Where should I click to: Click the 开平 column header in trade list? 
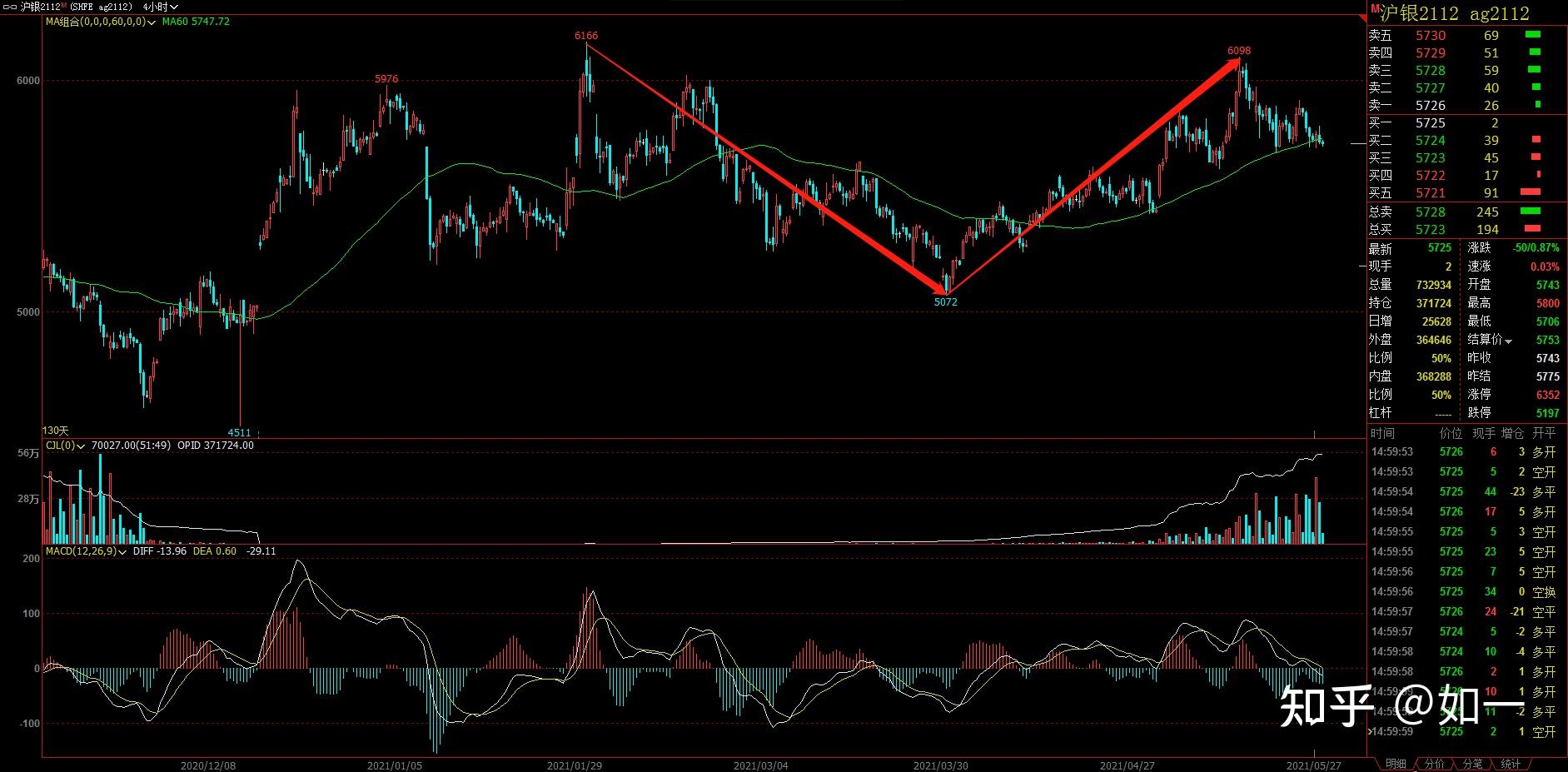click(1543, 433)
